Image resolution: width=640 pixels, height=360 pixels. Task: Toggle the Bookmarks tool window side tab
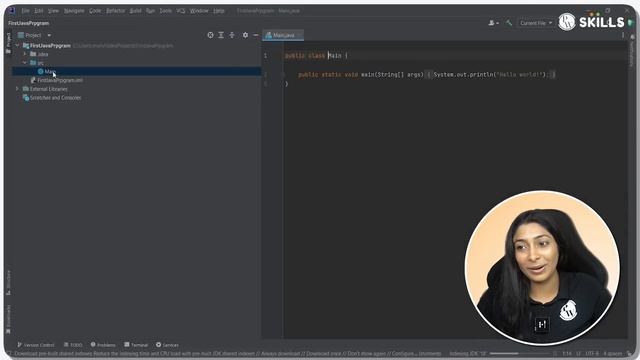[8, 320]
